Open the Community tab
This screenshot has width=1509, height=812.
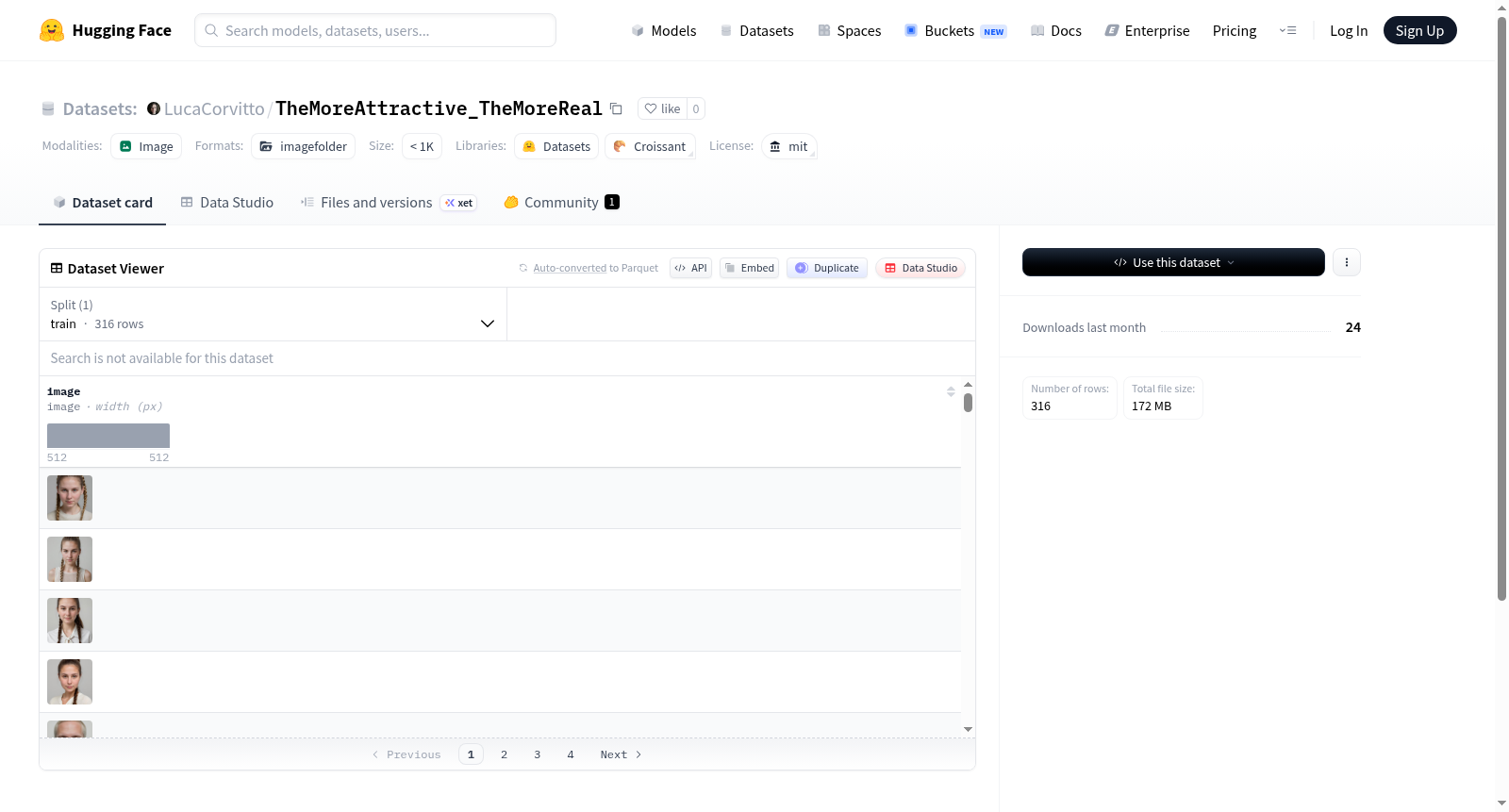click(561, 203)
